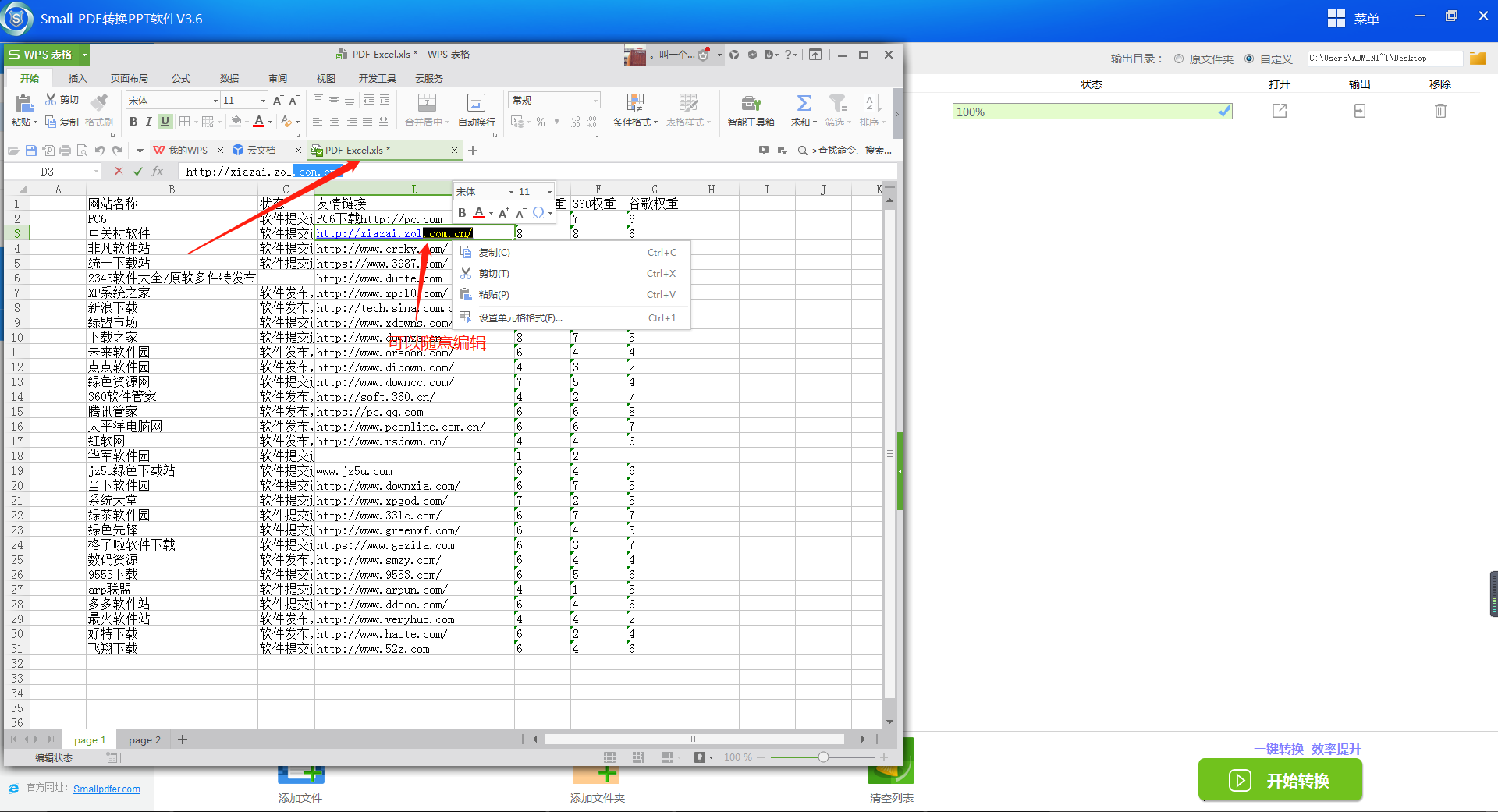Click the Undo arrow icon
This screenshot has width=1498, height=812.
(x=99, y=150)
